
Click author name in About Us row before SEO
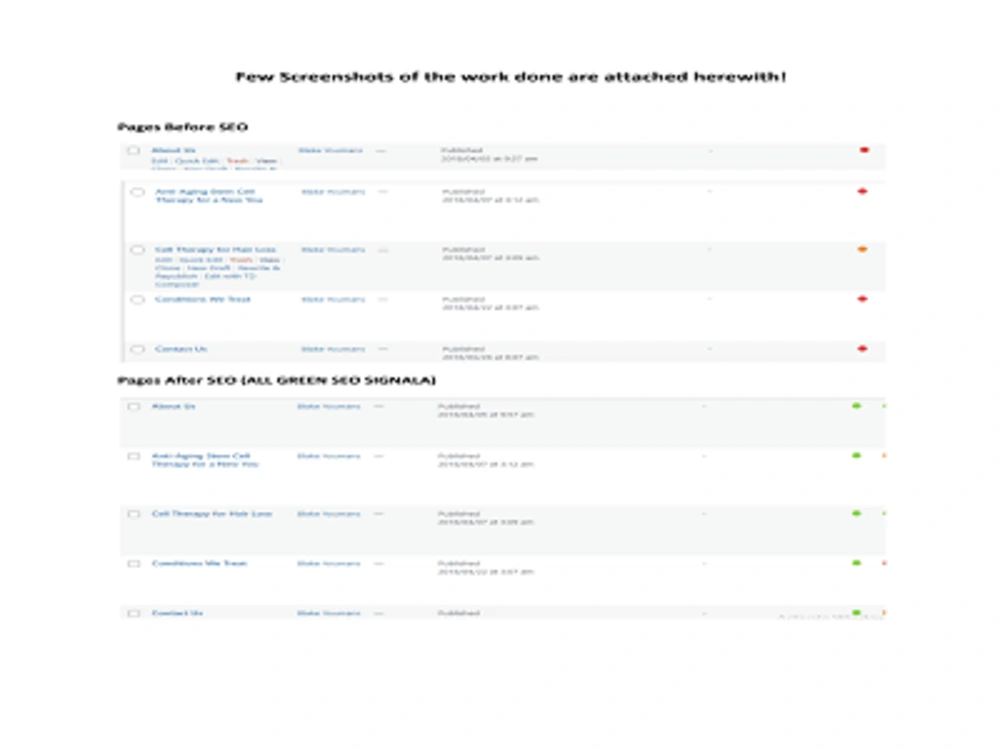[330, 151]
